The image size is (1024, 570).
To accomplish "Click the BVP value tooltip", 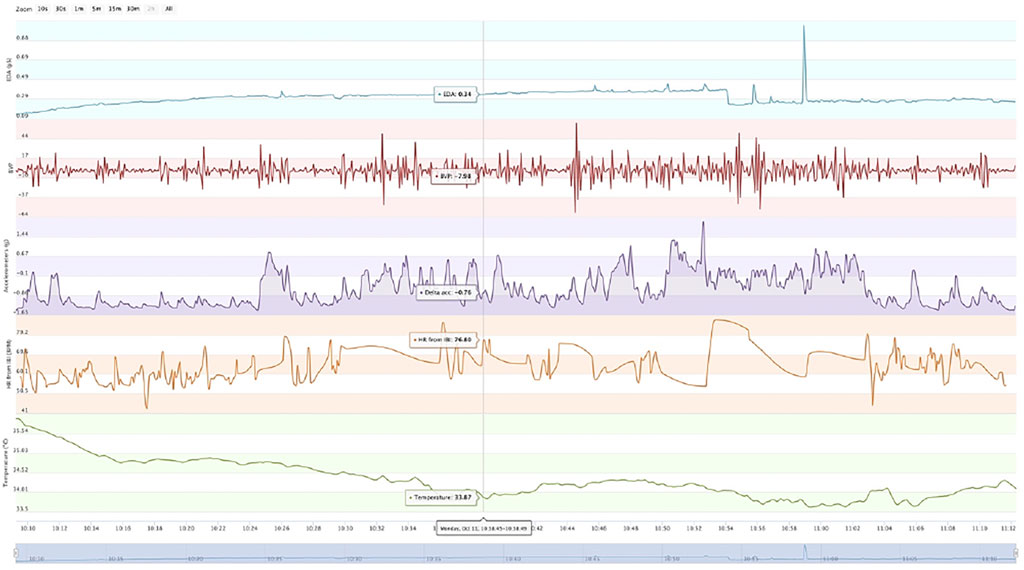I will (454, 176).
